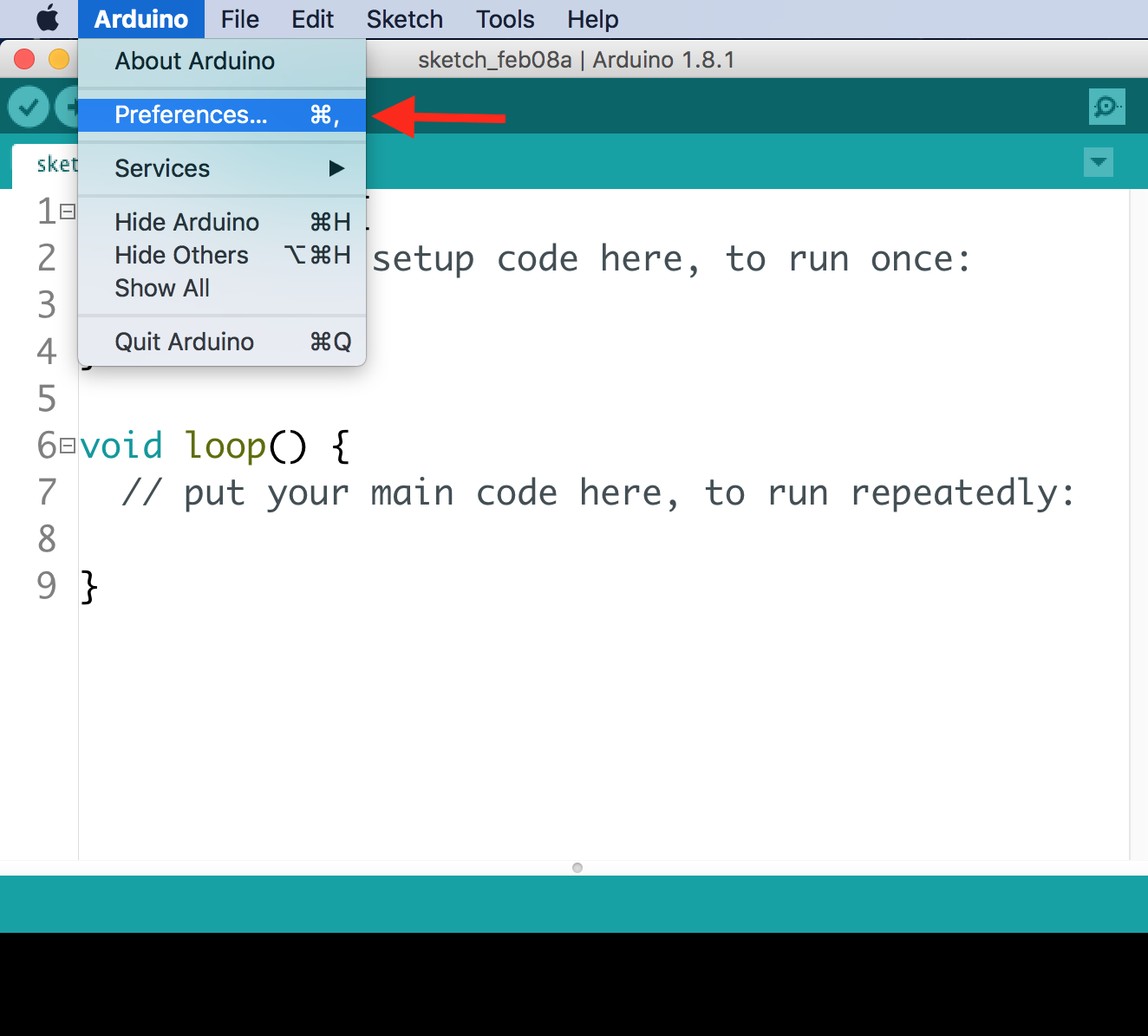Choose About Arduino
The height and width of the screenshot is (1036, 1148).
[222, 61]
